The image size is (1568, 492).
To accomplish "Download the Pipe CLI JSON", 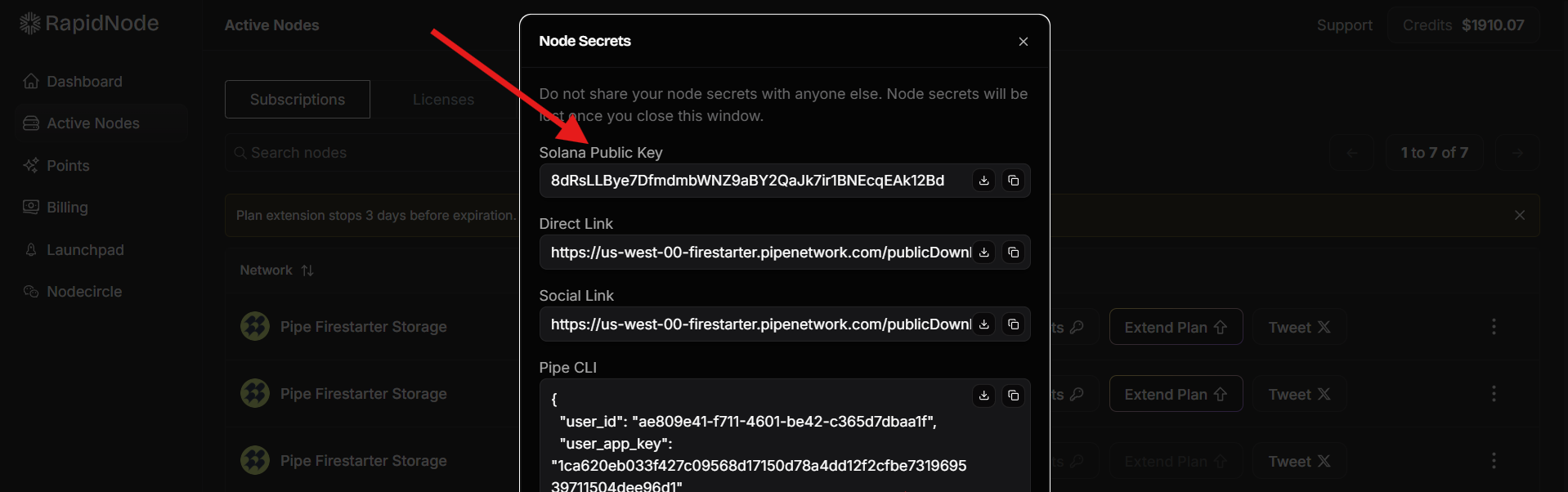I will click(984, 396).
